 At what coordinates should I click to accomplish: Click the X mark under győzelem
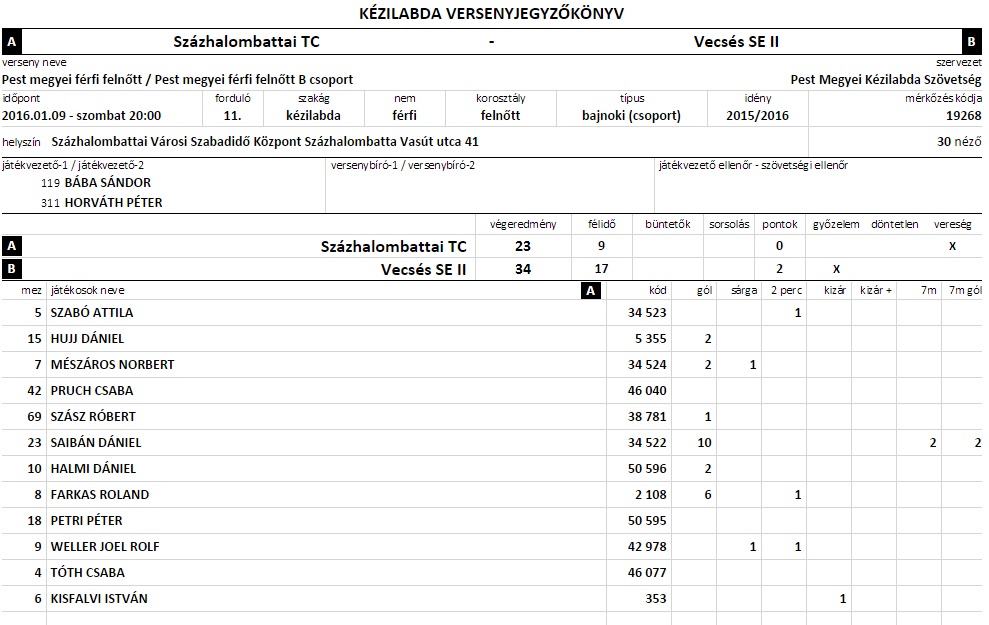point(836,269)
